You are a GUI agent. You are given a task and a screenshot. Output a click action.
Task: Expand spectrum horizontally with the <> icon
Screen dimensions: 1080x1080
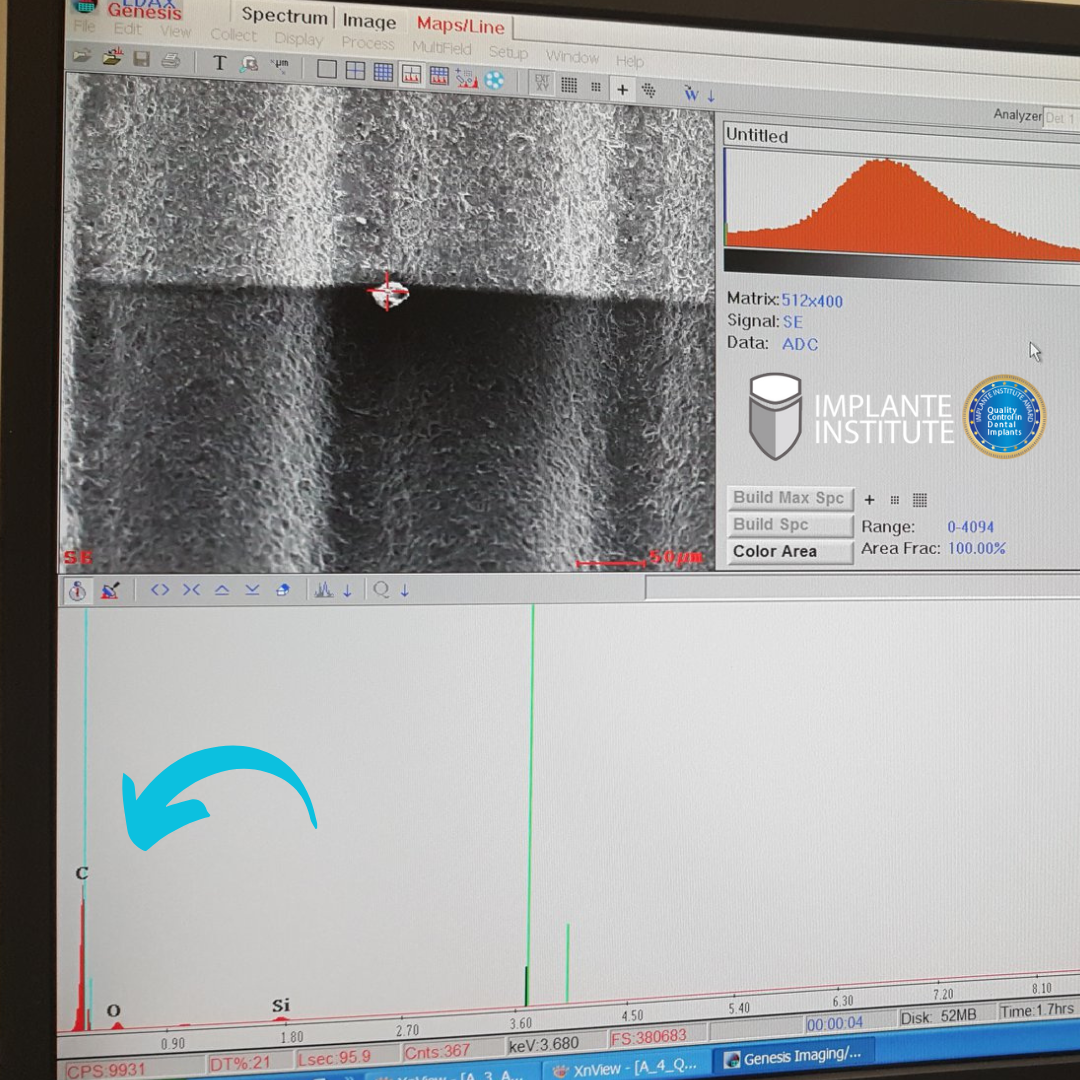(x=160, y=590)
